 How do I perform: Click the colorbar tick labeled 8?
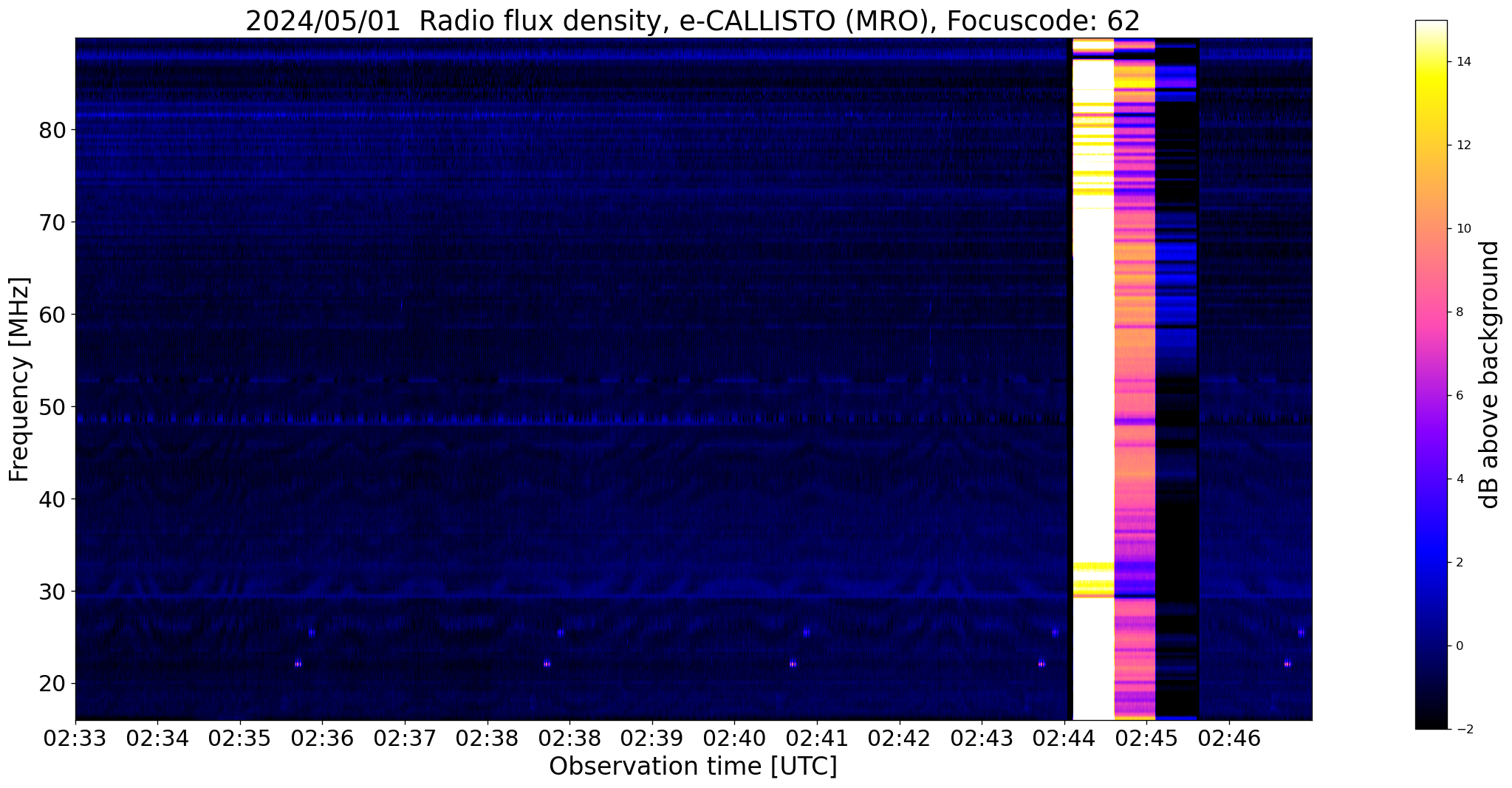click(1459, 312)
